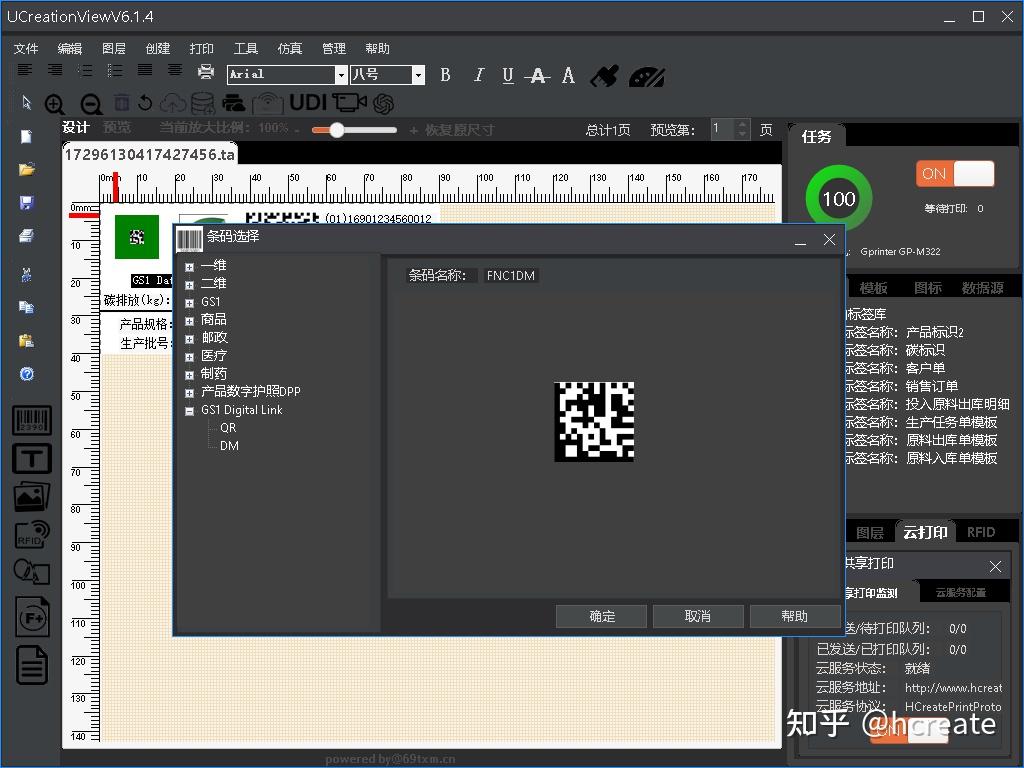Select the text tool in sidebar
This screenshot has width=1024, height=768.
(x=31, y=459)
